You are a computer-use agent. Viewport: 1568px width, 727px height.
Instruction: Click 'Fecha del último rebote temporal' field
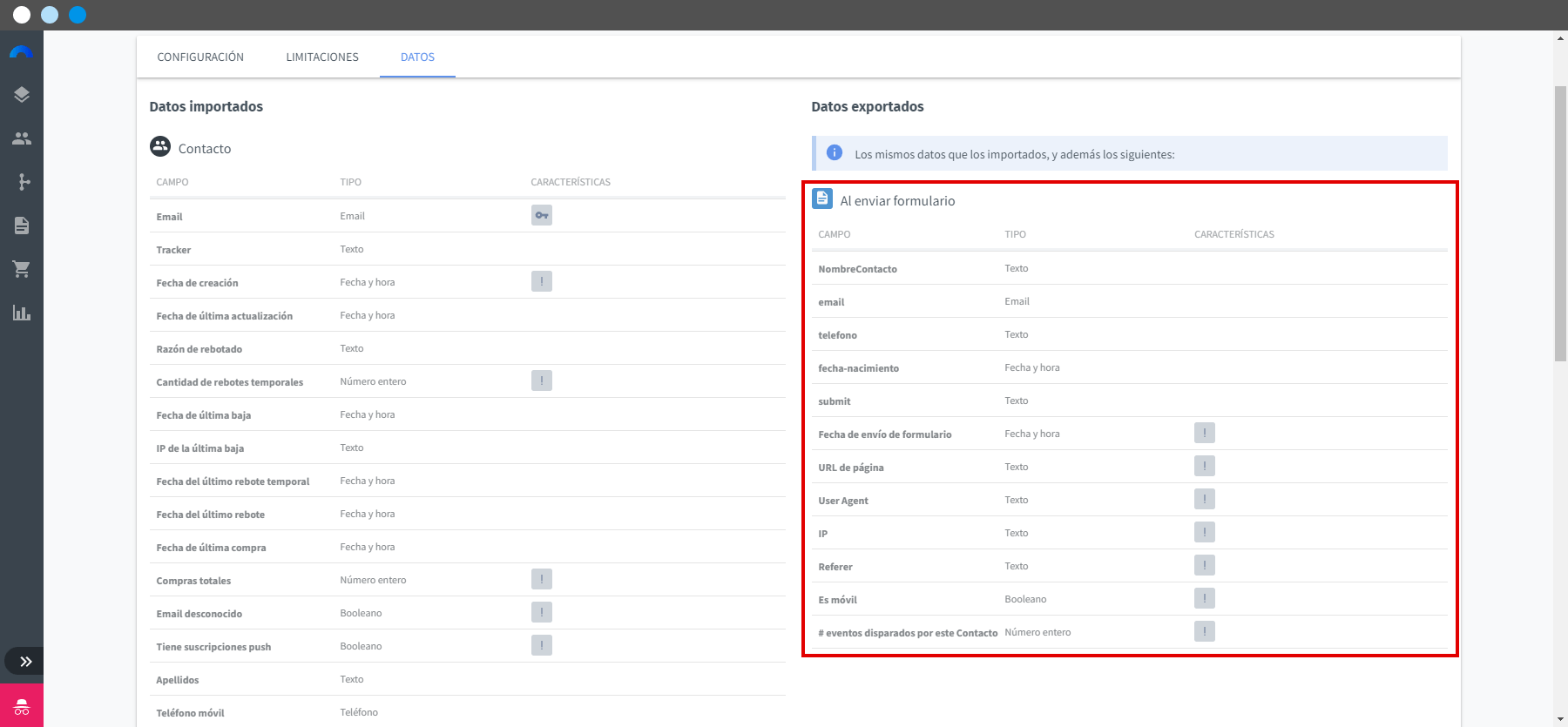pyautogui.click(x=233, y=481)
